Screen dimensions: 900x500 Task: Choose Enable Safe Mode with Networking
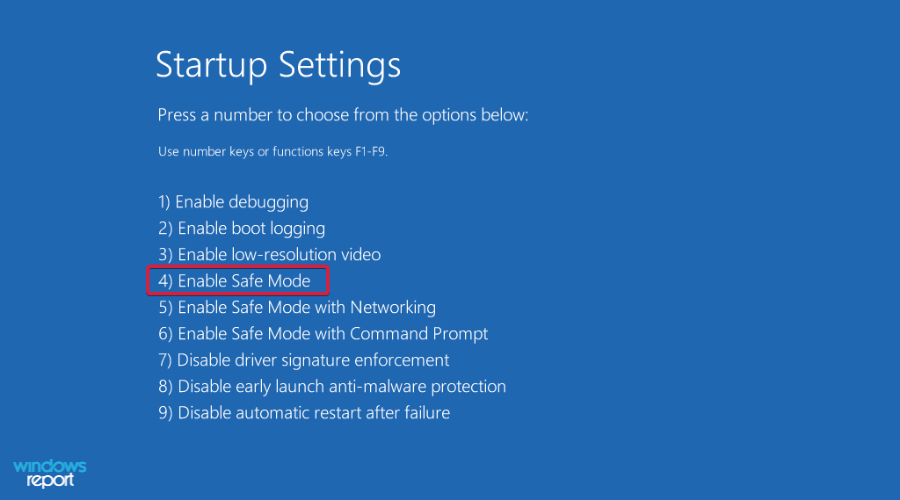point(296,307)
